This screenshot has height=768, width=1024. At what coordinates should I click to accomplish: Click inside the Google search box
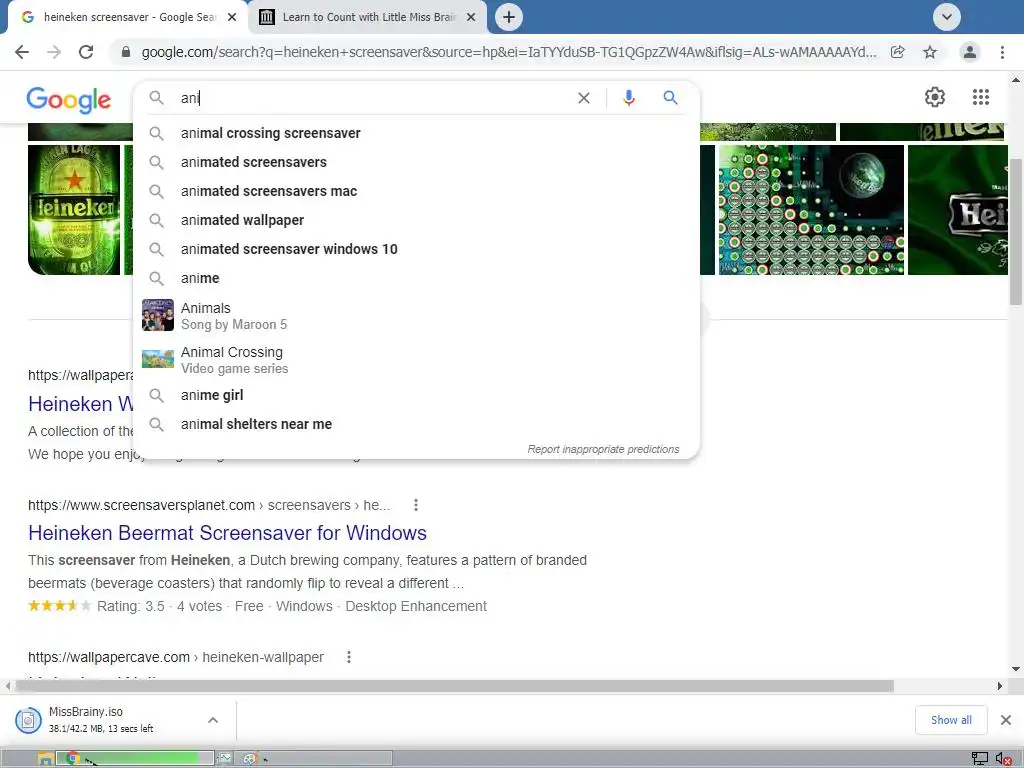pos(372,98)
